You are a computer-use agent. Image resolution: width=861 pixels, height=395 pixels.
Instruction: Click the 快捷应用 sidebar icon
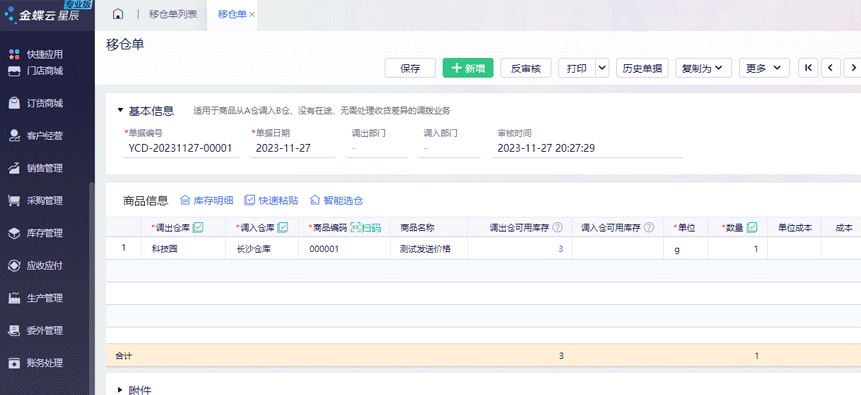tap(14, 54)
